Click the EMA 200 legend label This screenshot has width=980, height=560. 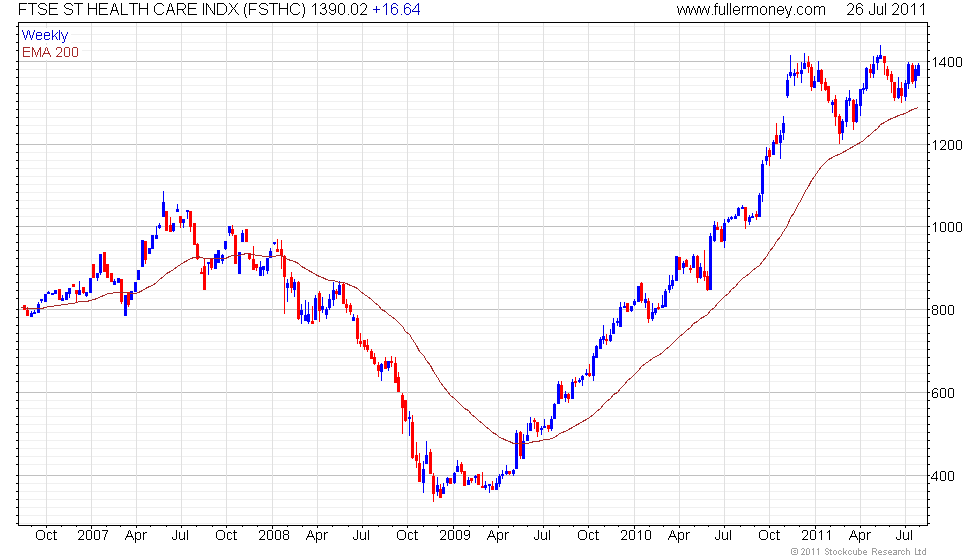point(51,52)
